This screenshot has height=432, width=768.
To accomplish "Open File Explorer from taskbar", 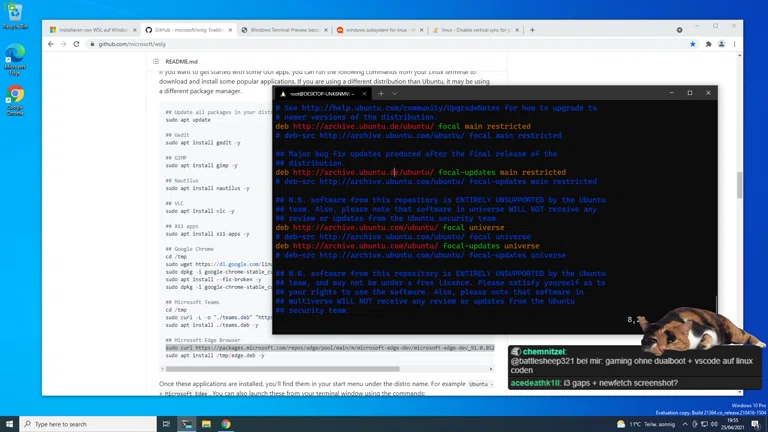I will (206, 424).
